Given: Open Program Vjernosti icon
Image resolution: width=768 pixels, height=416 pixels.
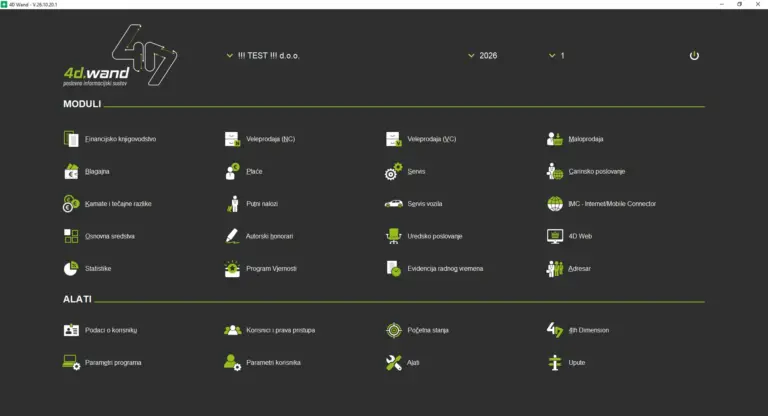Looking at the screenshot, I should (x=232, y=269).
